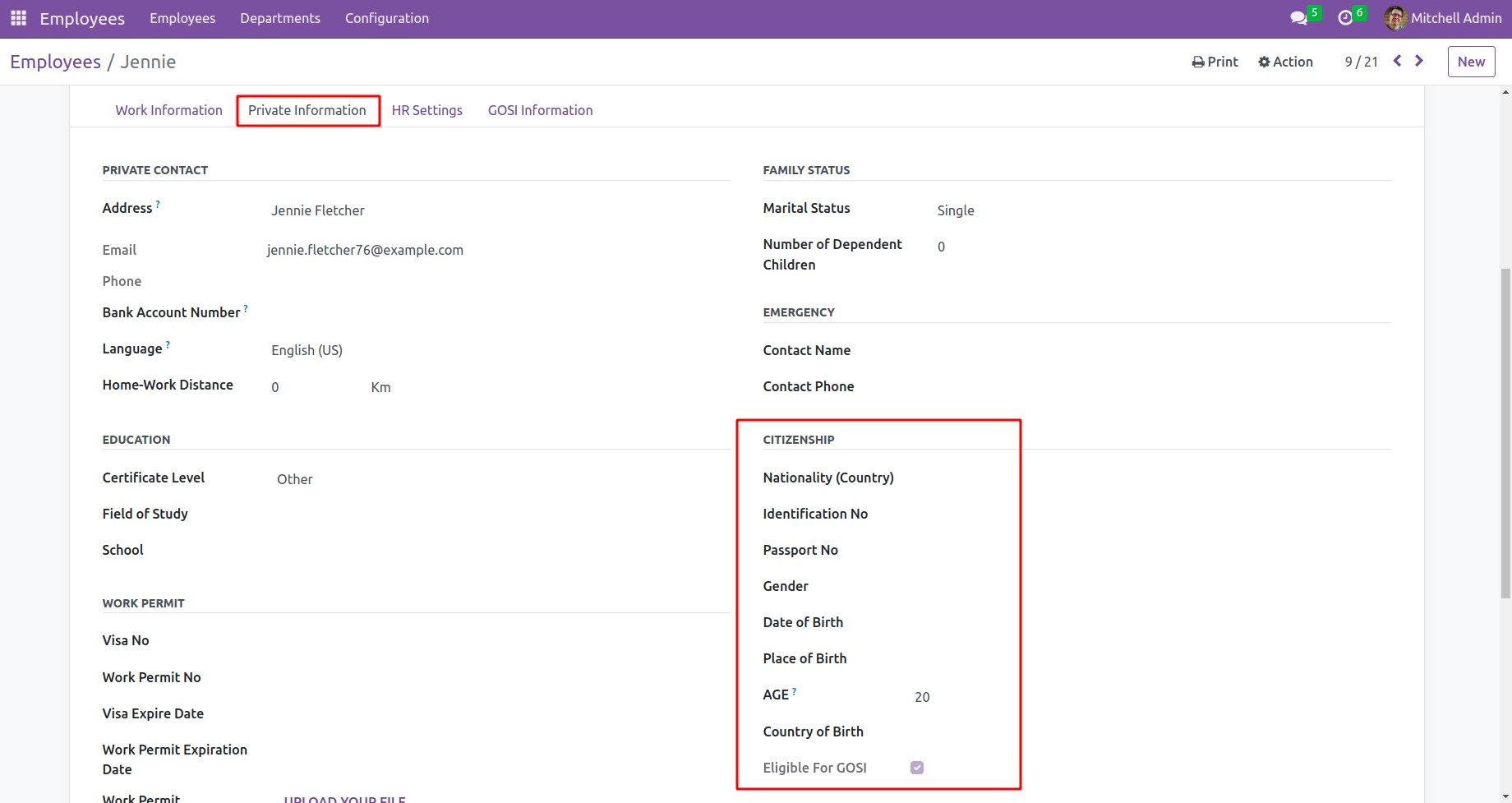This screenshot has height=803, width=1512.
Task: Open the Departments menu
Action: click(x=279, y=18)
